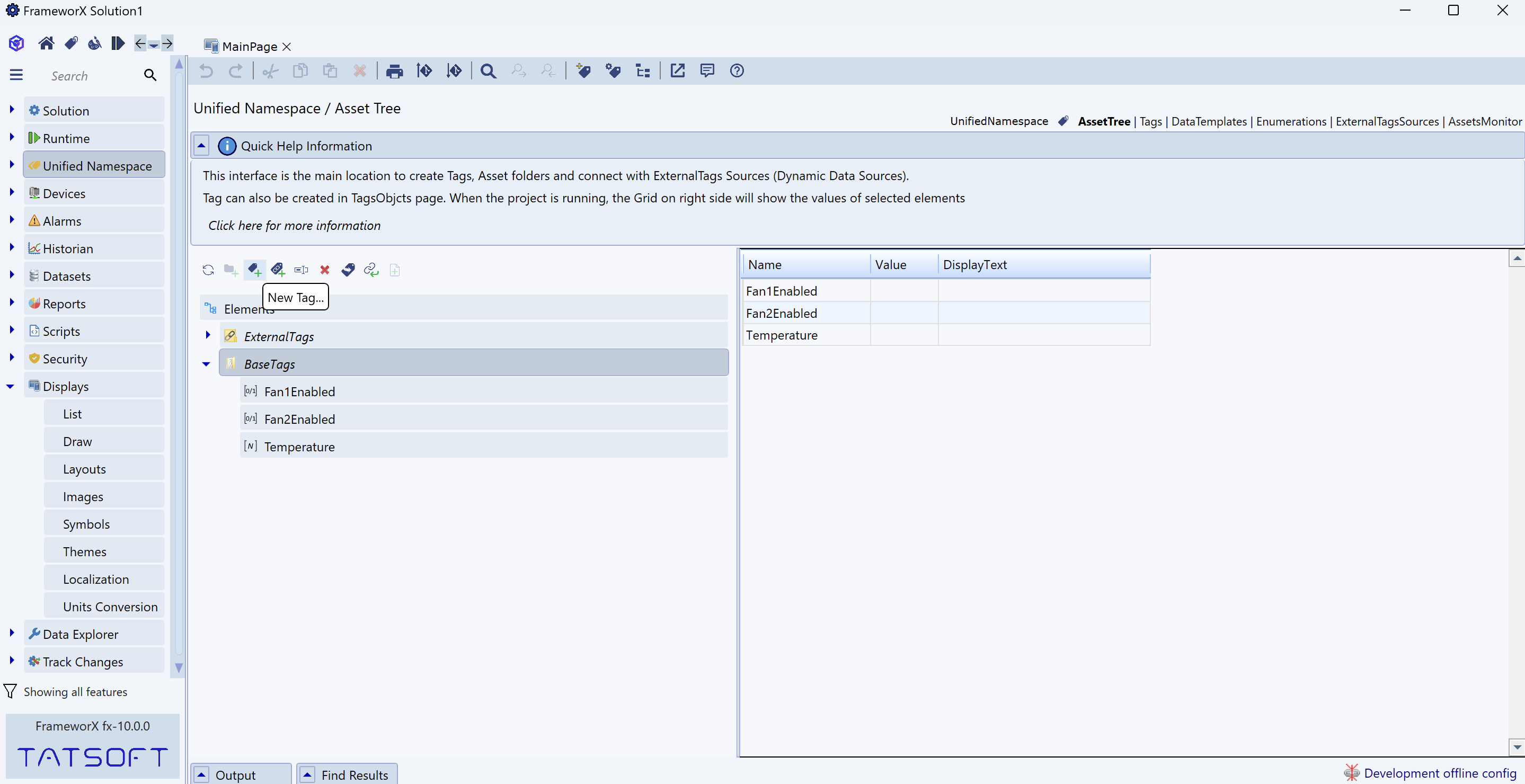The height and width of the screenshot is (784, 1525).
Task: Click the sidebar Search input field
Action: point(95,76)
